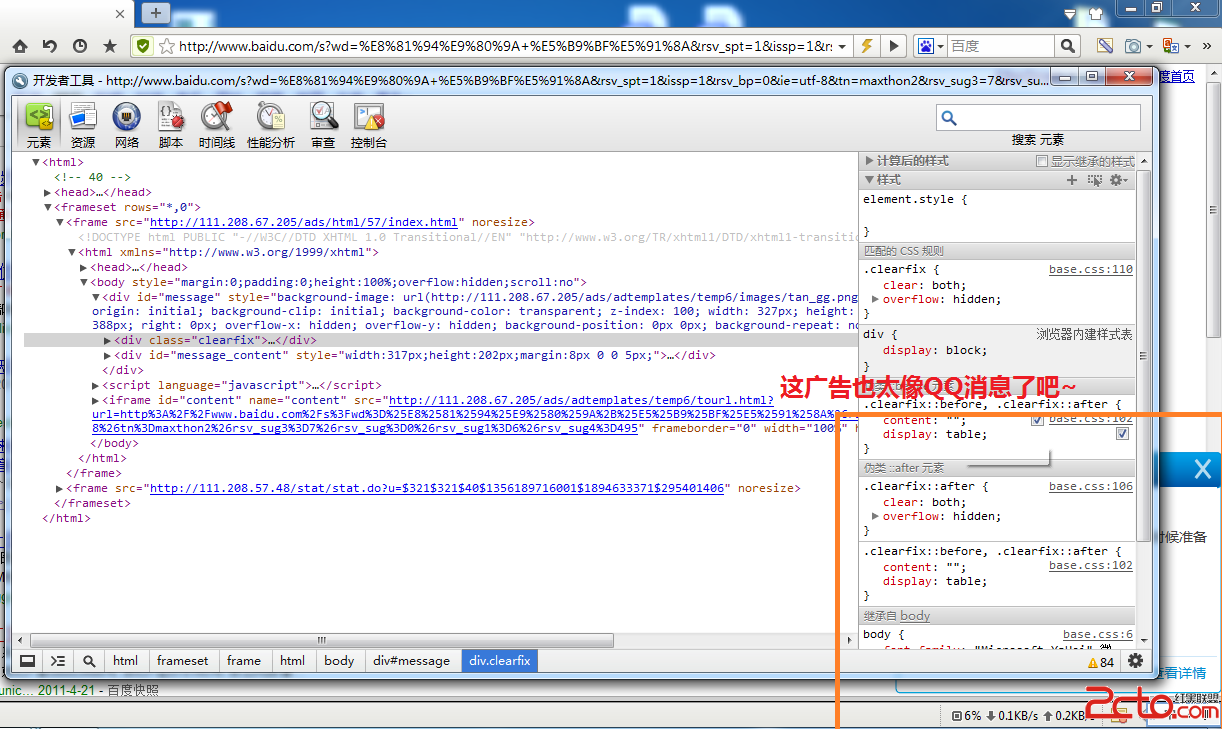
Task: Switch to the 网络 (Network) panel
Action: click(127, 125)
